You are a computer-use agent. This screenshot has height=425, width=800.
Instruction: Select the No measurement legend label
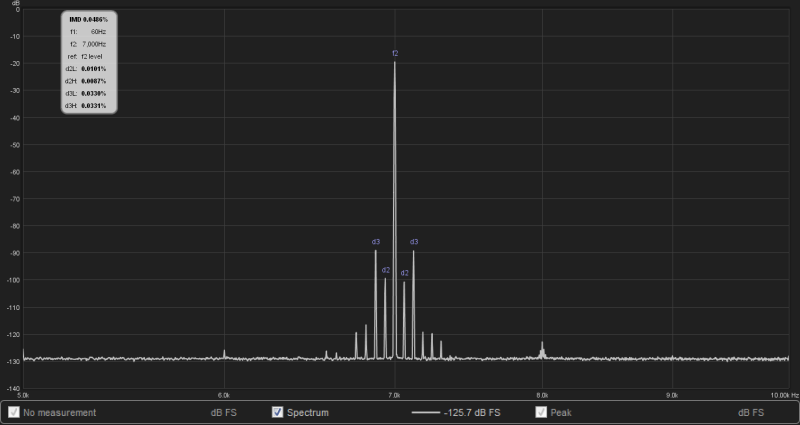(x=59, y=413)
